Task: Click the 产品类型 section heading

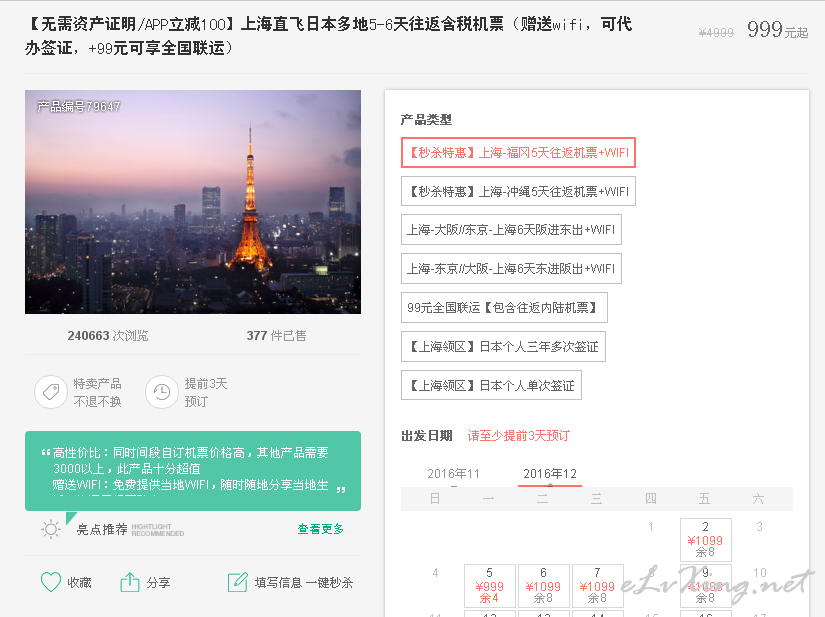Action: click(x=426, y=120)
